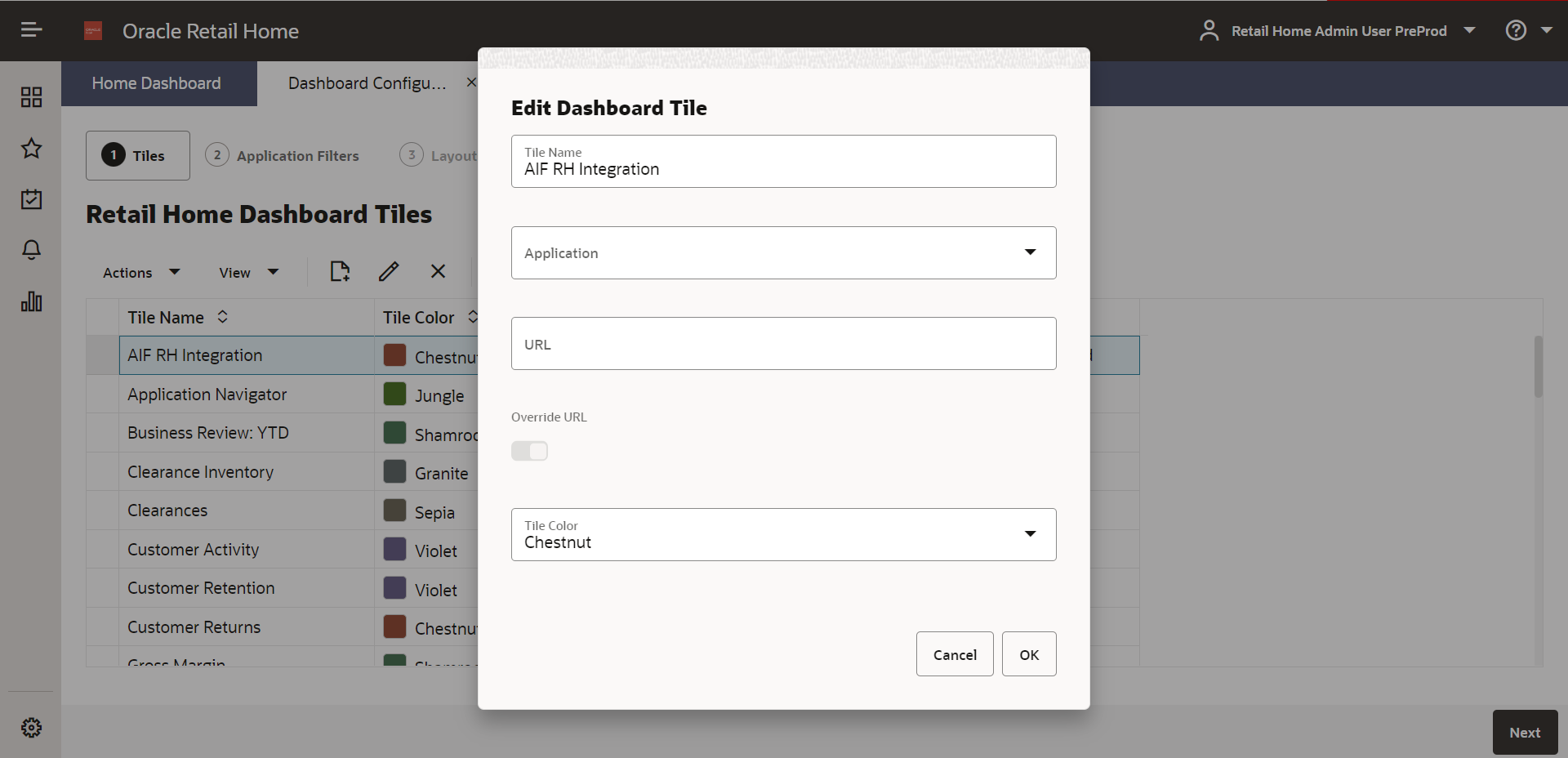Click OK to save the tile edits
Screen dimensions: 1568x758
click(x=1028, y=653)
